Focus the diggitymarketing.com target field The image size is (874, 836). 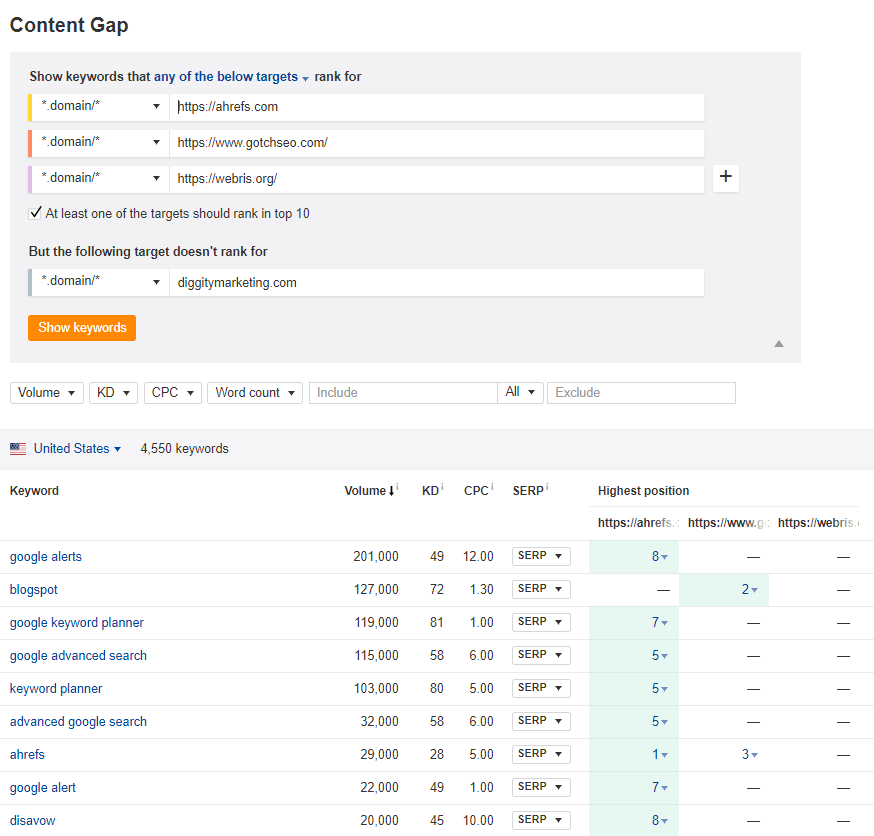437,282
